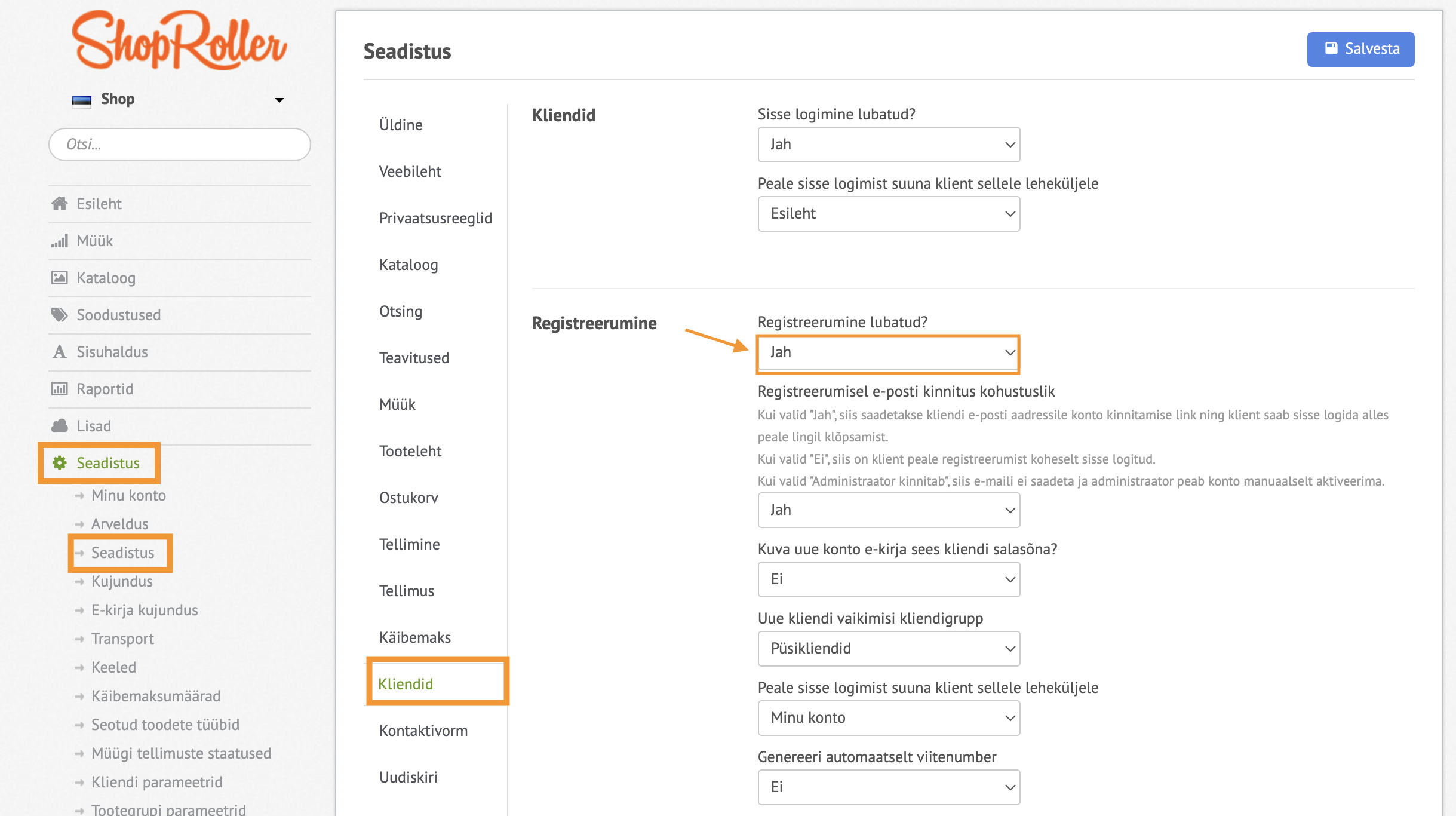Open the Registreerumine lubatud dropdown
The height and width of the screenshot is (816, 1456).
[x=889, y=352]
